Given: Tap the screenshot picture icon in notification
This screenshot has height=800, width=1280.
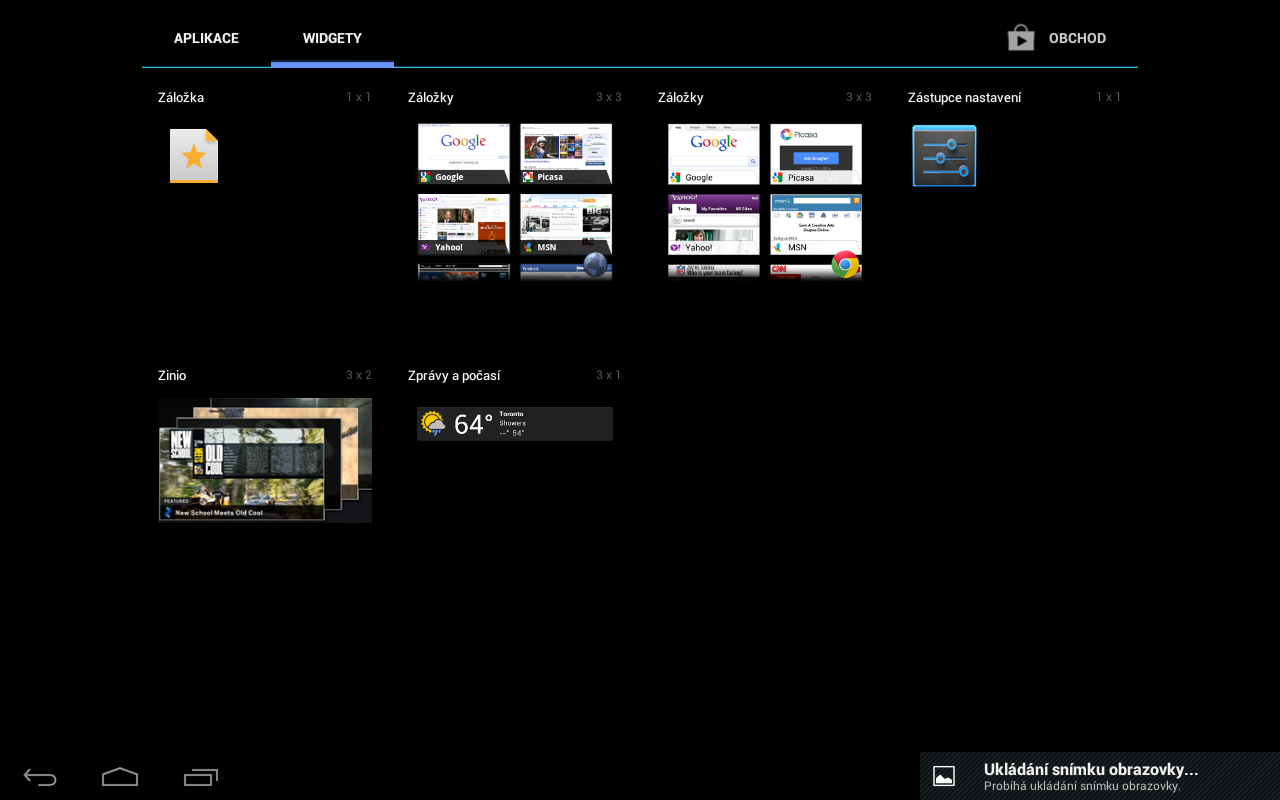Looking at the screenshot, I should tap(944, 776).
